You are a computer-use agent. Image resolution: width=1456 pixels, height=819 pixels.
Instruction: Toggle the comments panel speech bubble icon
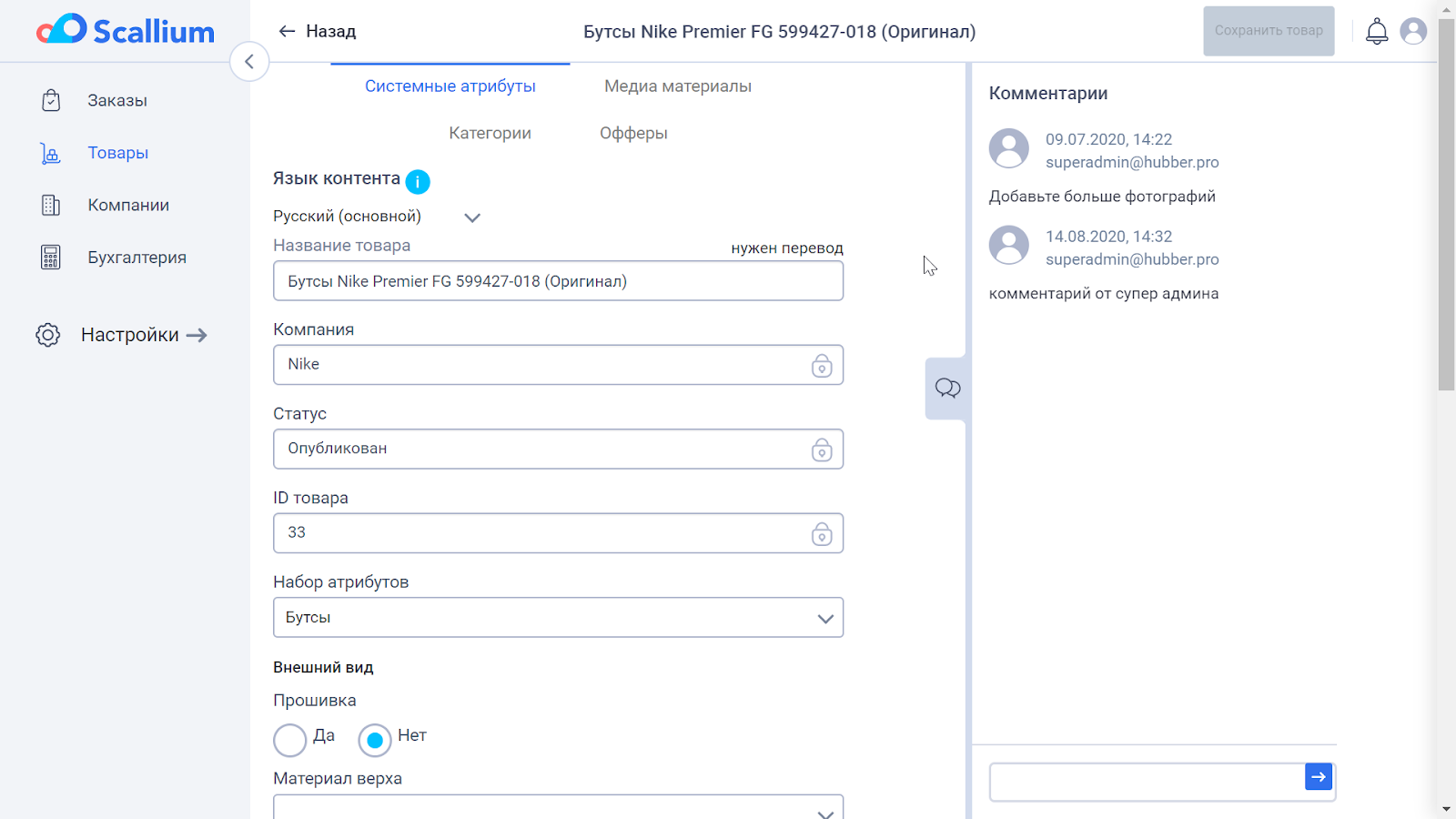click(947, 389)
